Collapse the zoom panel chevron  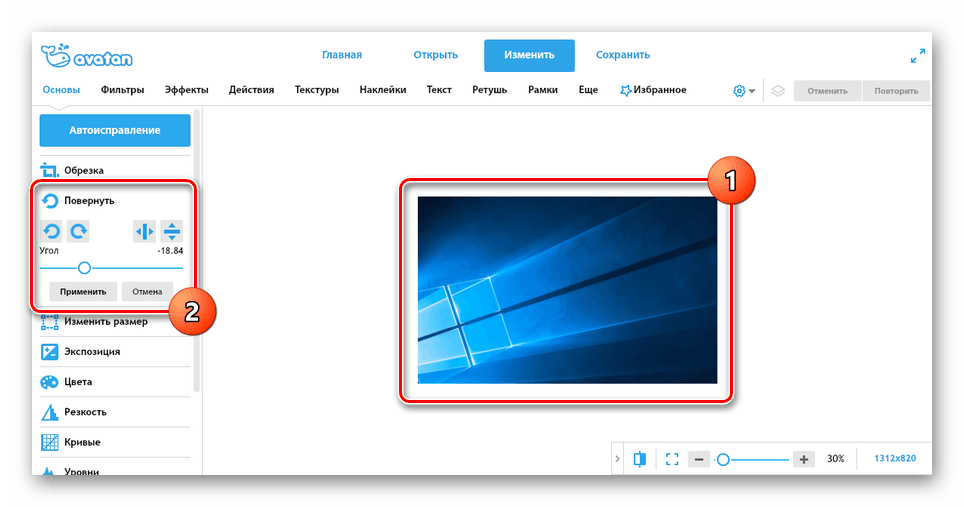617,459
